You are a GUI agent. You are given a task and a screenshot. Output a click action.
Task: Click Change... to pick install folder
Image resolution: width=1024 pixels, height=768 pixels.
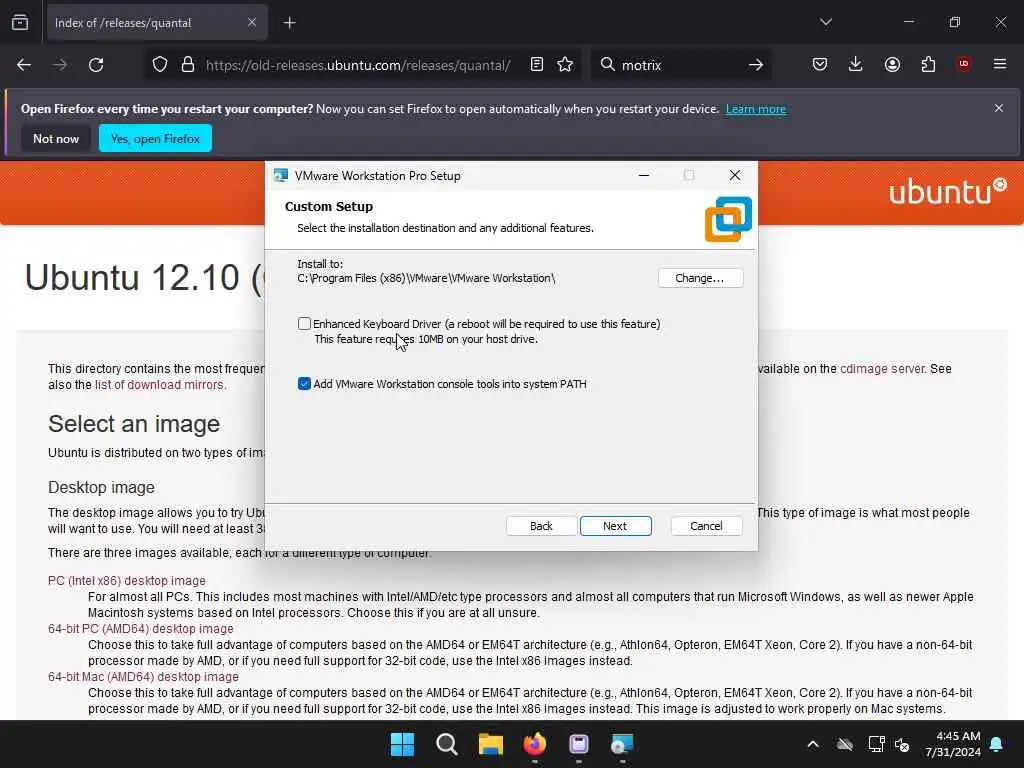point(700,278)
